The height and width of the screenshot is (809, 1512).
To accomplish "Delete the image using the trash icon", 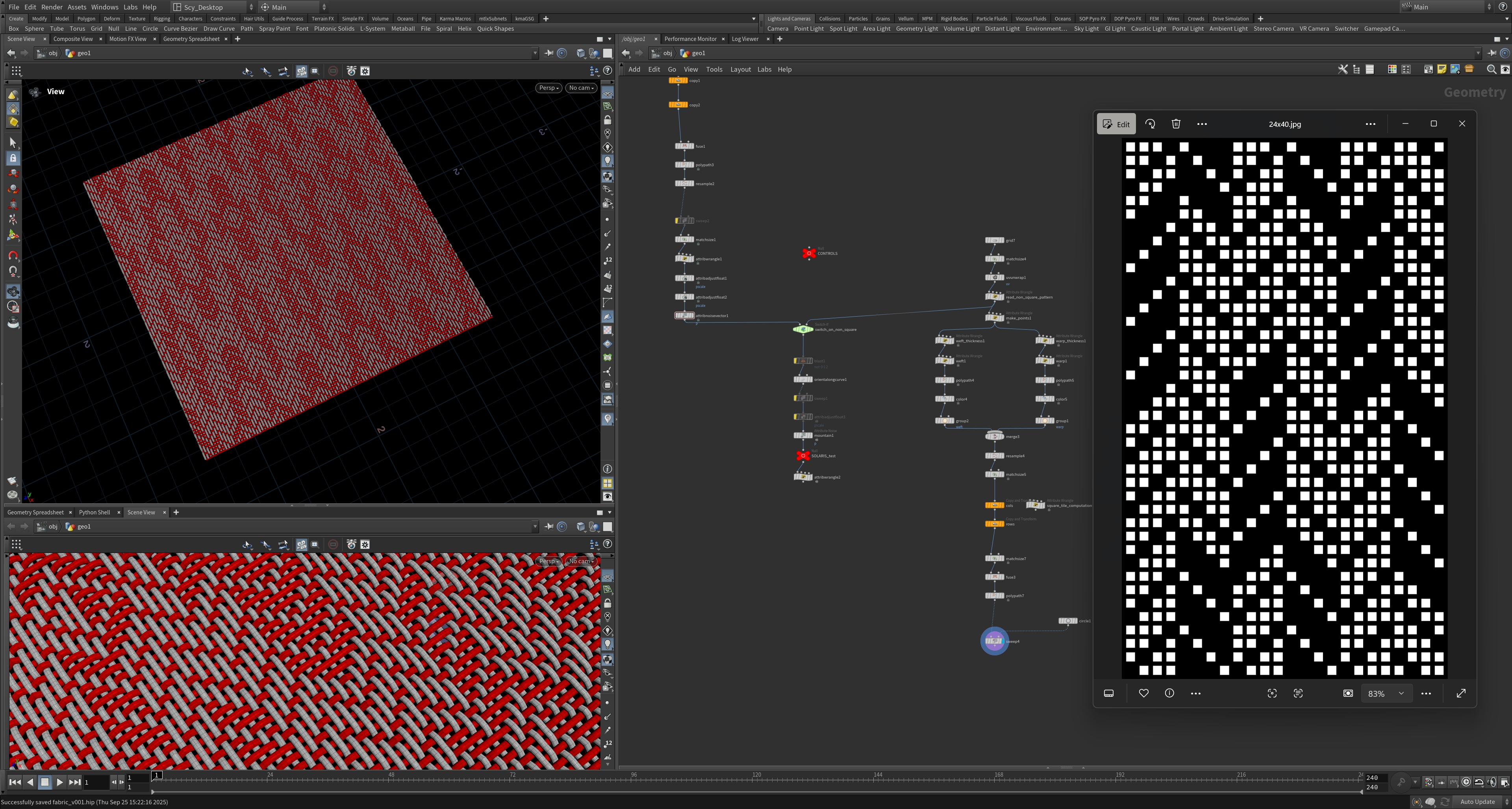I will [1176, 124].
